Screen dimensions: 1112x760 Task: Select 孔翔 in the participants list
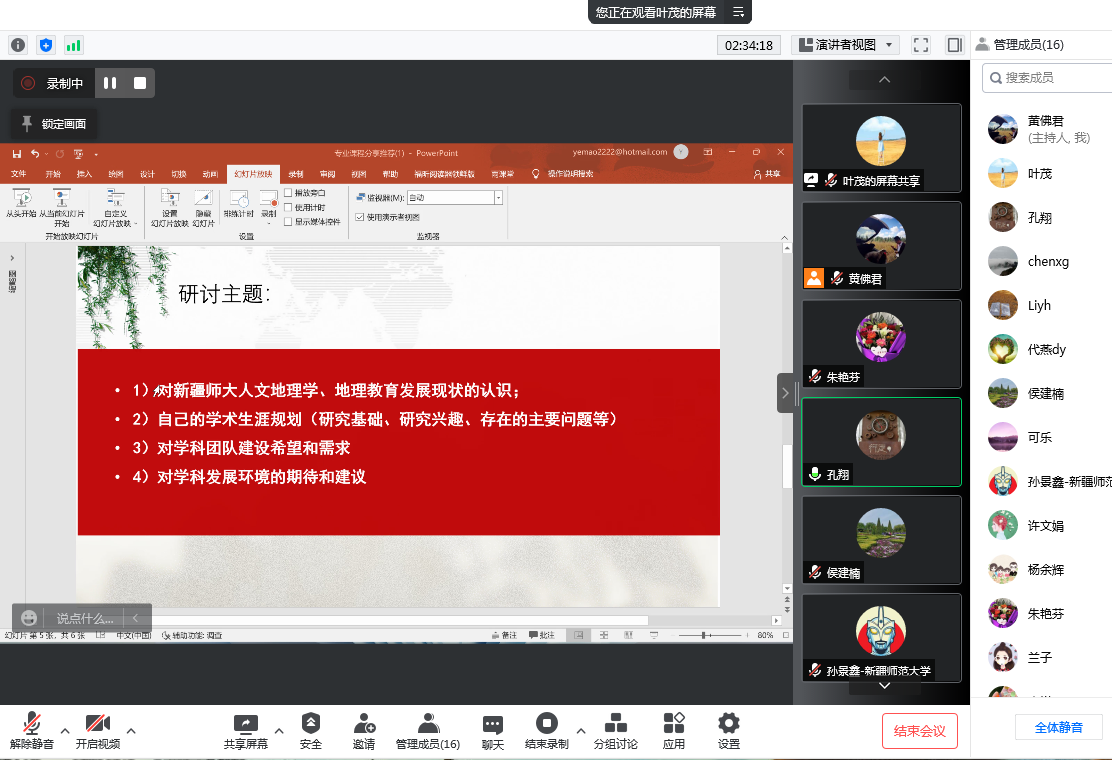1040,218
